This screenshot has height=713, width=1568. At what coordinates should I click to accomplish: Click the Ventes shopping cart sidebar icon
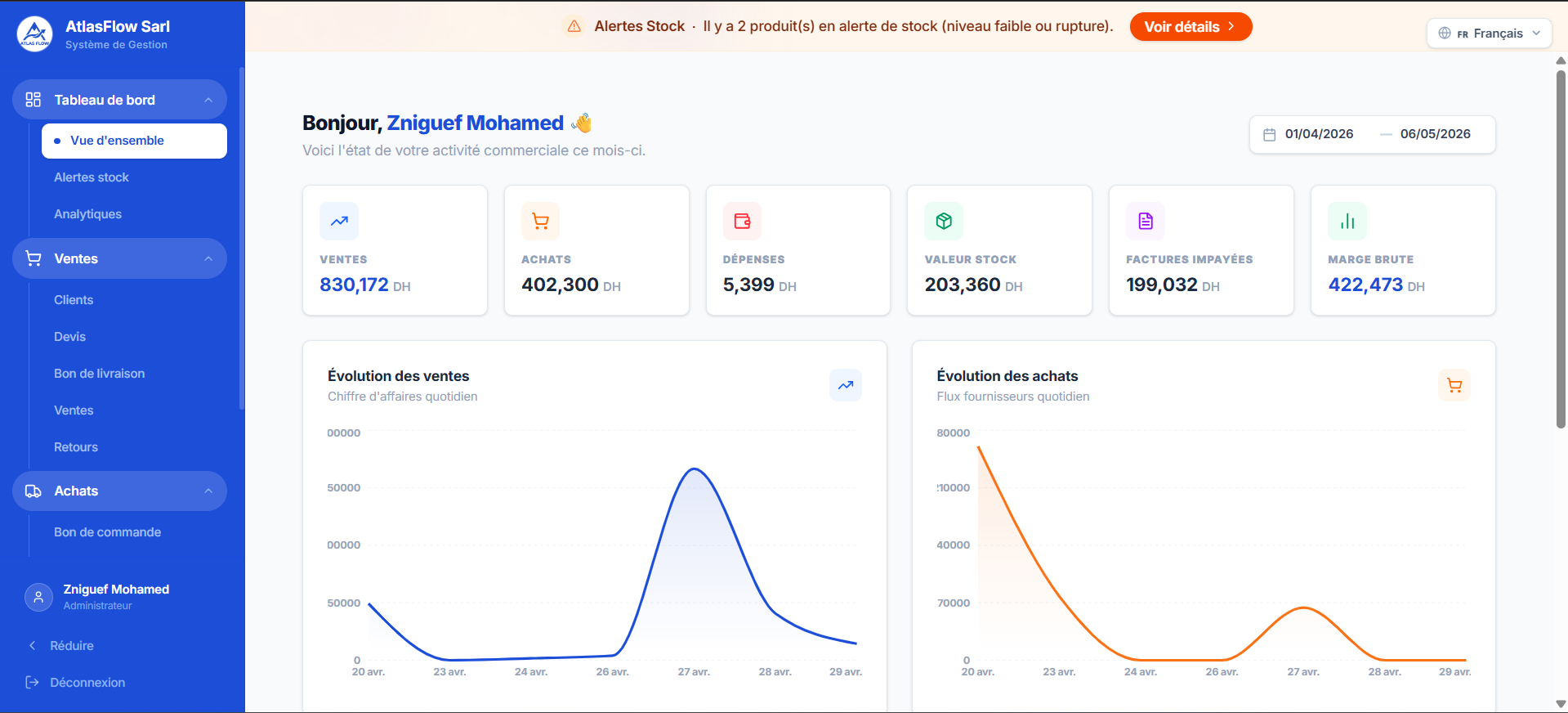click(x=34, y=258)
